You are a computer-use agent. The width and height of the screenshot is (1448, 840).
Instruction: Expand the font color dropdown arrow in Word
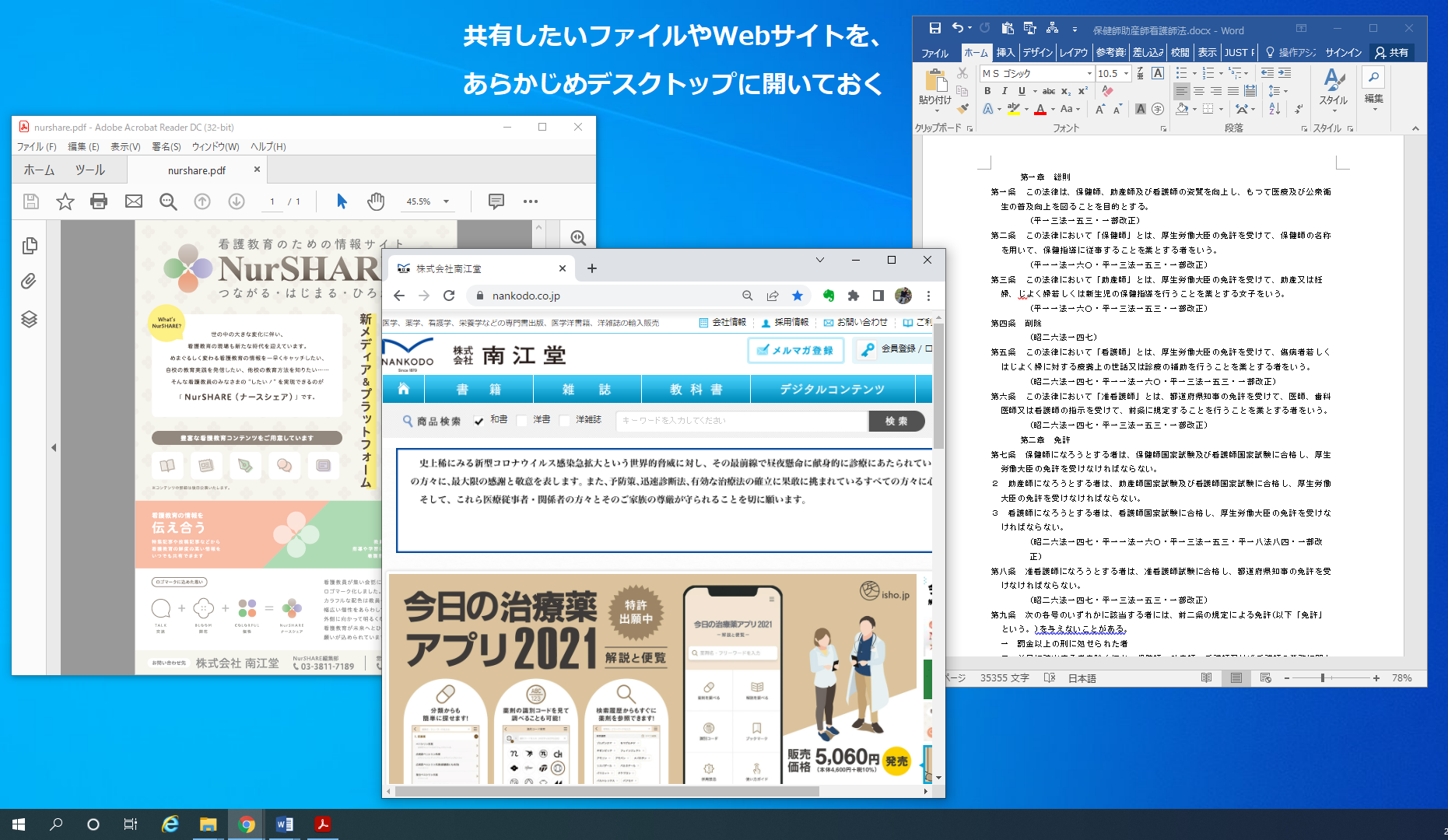click(x=1053, y=110)
